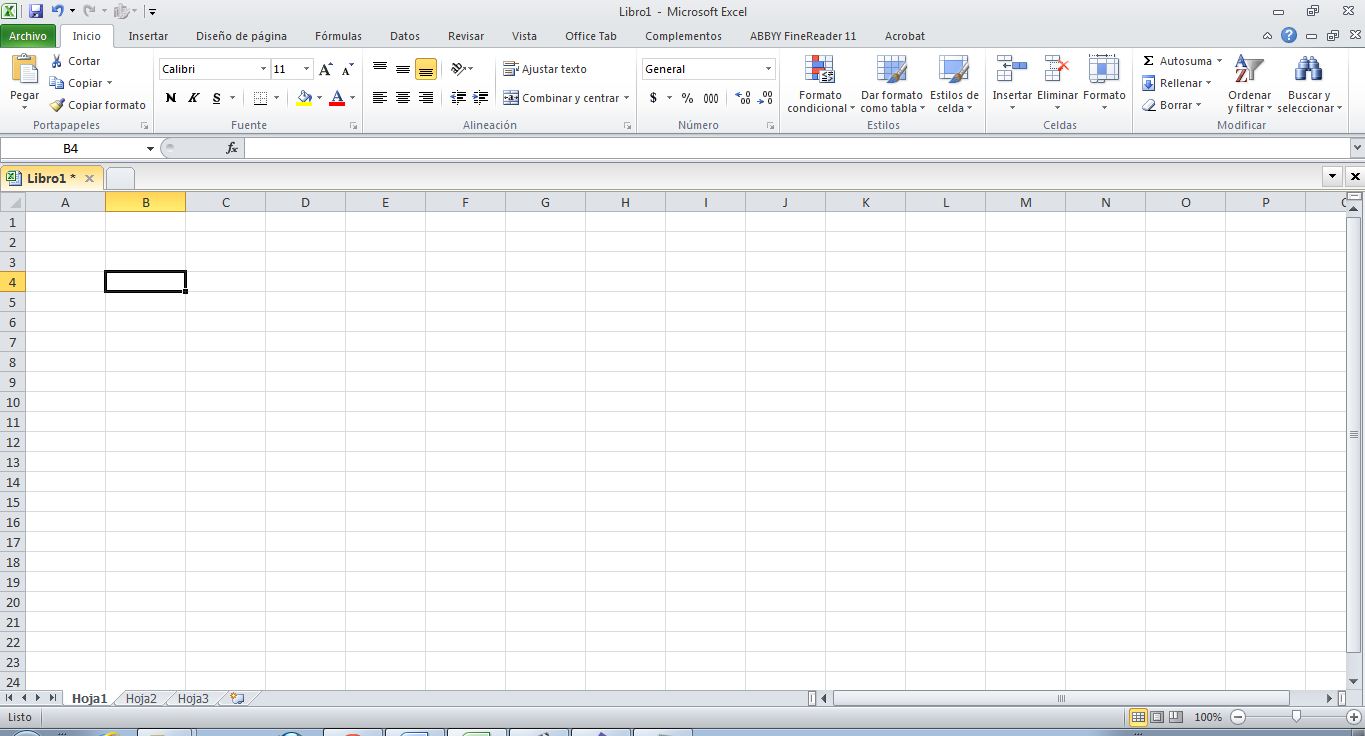Open the font name Calibri dropdown
1365x736 pixels.
tap(261, 69)
